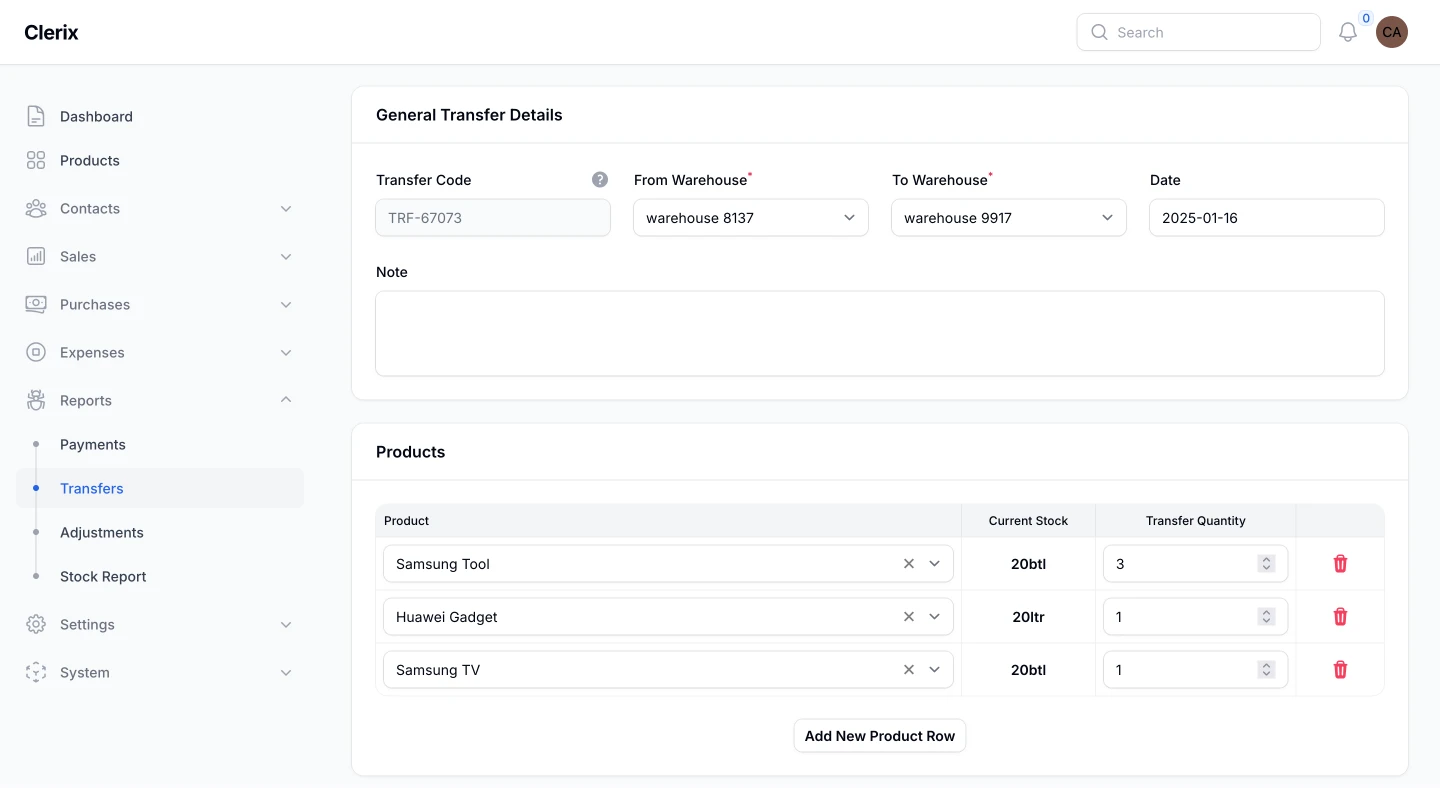The image size is (1440, 788).
Task: Click the Purchases cash icon in sidebar
Action: click(x=36, y=304)
